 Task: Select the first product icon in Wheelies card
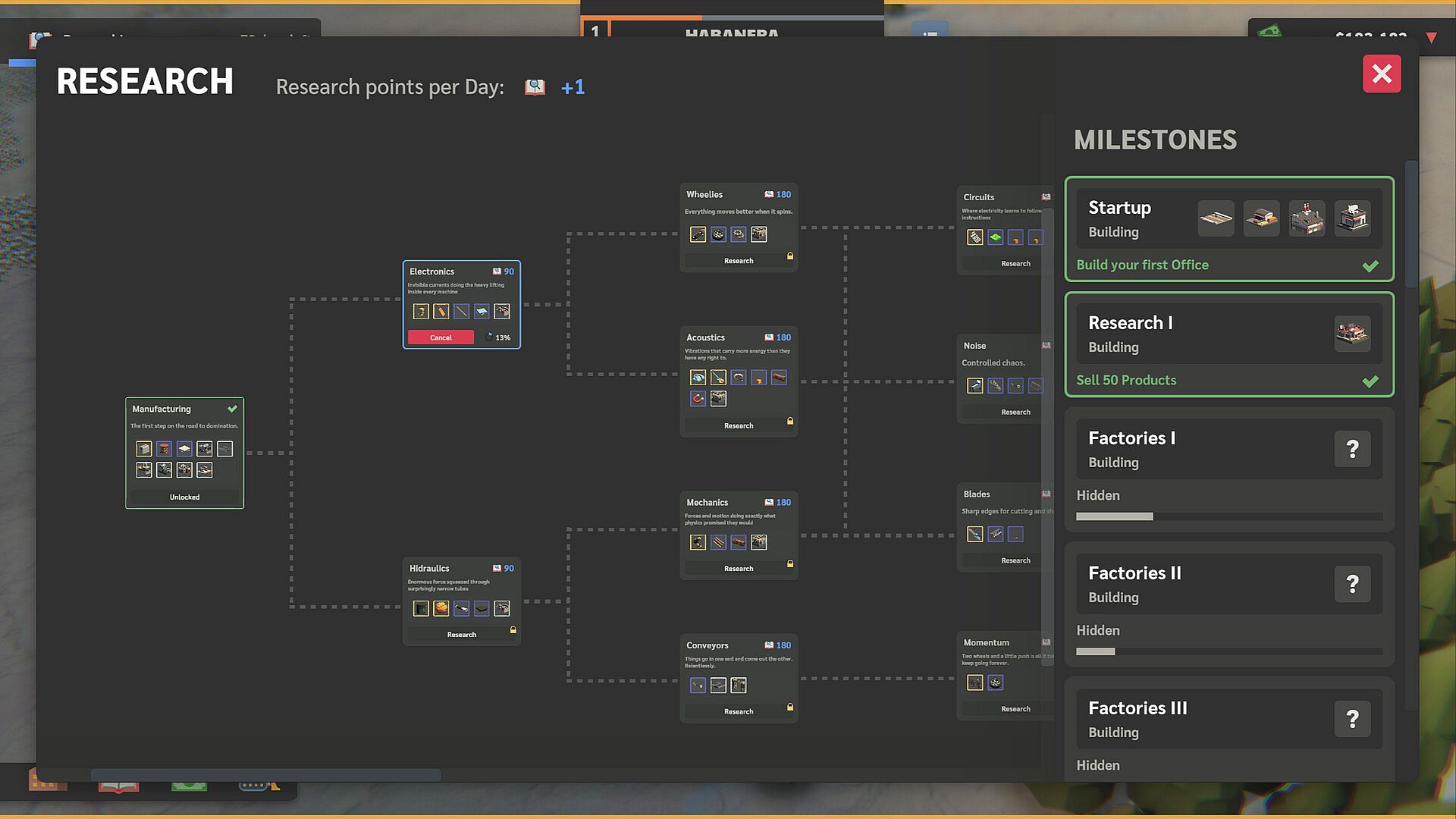[698, 234]
